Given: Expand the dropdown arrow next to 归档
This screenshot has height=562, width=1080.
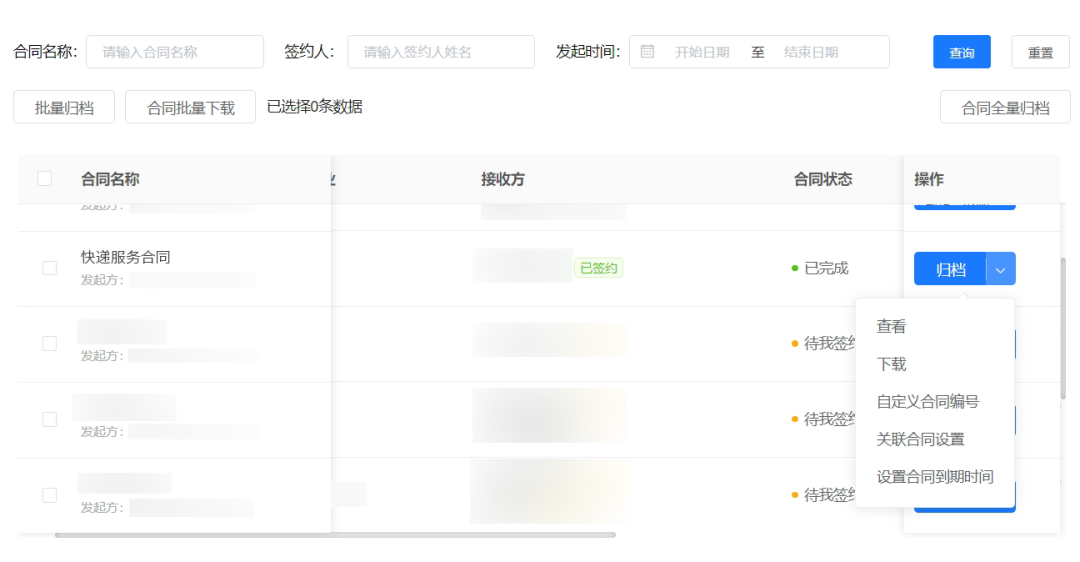Looking at the screenshot, I should point(1001,269).
